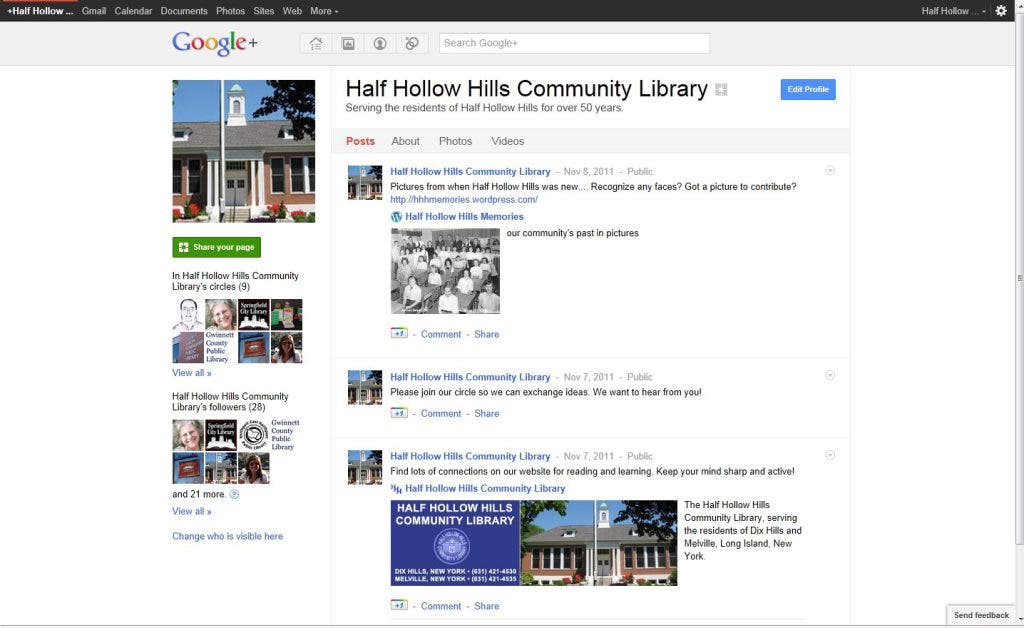Open Half Hollow Hills Community Library website link
The width and height of the screenshot is (1024, 628).
pyautogui.click(x=485, y=488)
